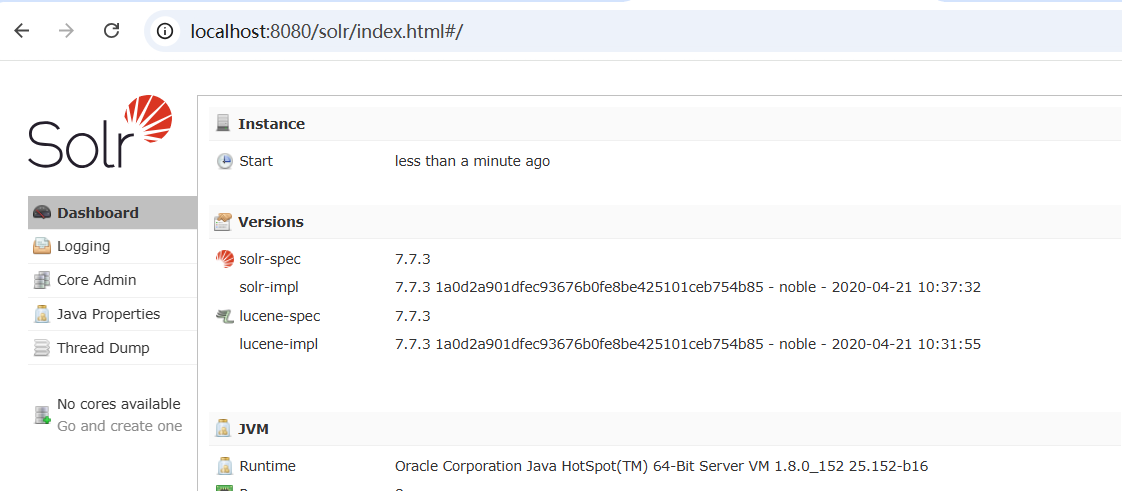Click the 'No cores available' link

(119, 404)
